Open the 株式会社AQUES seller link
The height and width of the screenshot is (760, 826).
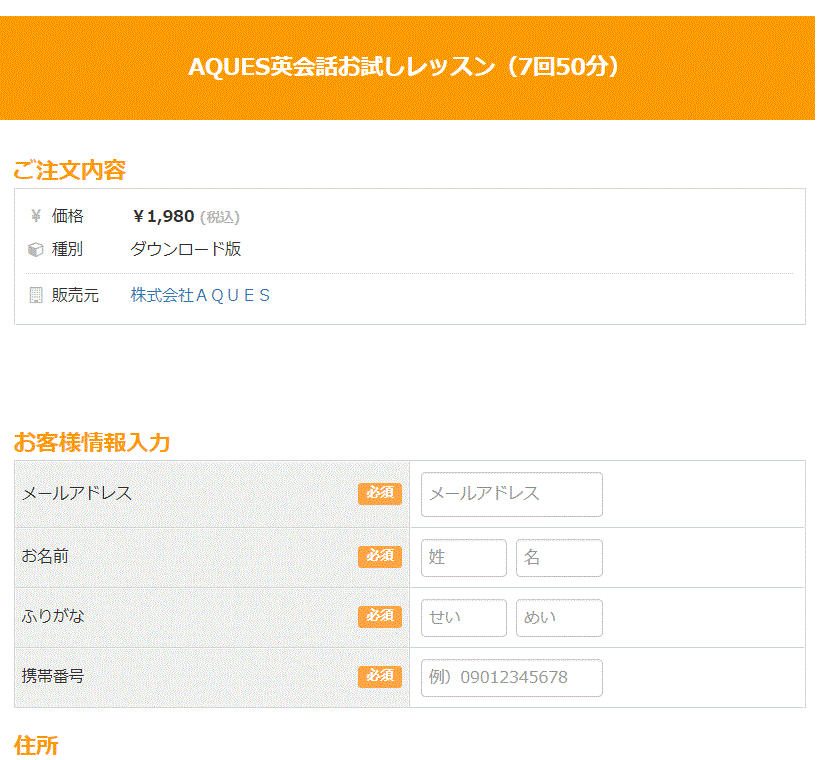tap(200, 295)
